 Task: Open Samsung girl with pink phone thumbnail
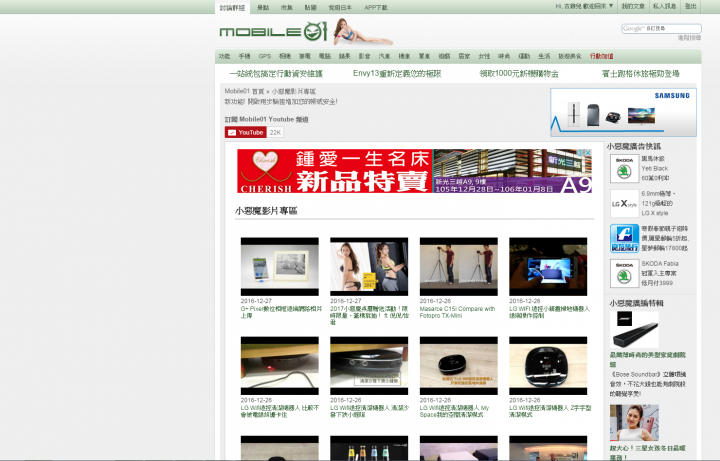click(x=634, y=423)
